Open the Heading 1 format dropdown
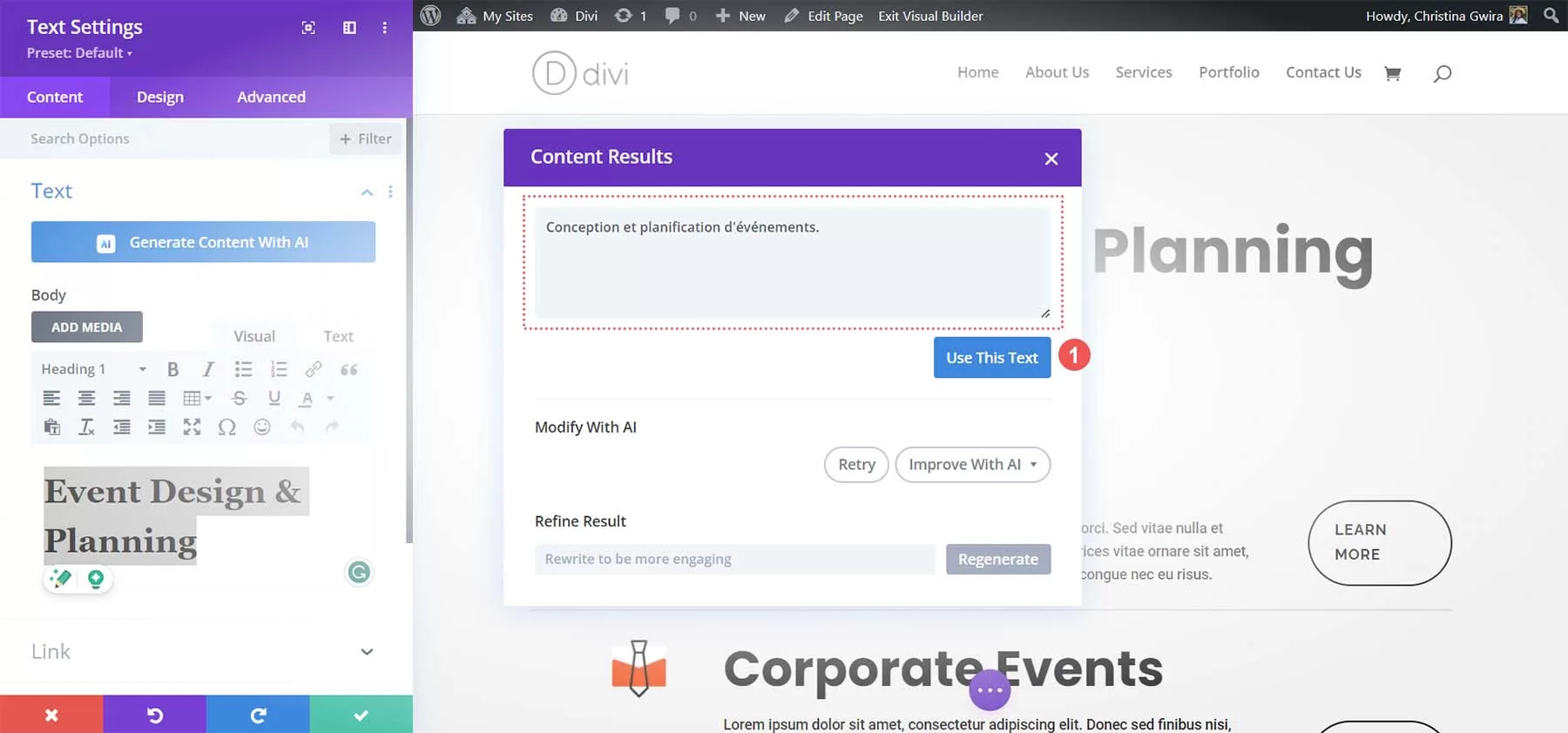This screenshot has width=1568, height=733. (94, 369)
